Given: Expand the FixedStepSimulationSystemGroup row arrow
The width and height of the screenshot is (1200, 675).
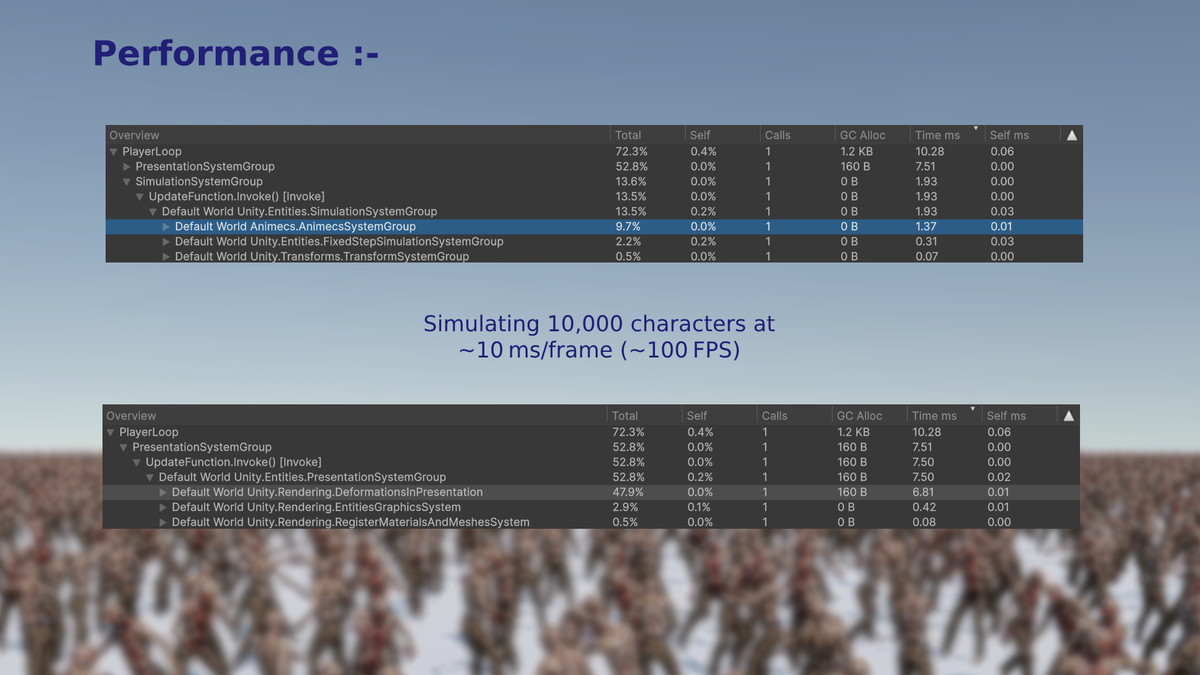Looking at the screenshot, I should (166, 242).
